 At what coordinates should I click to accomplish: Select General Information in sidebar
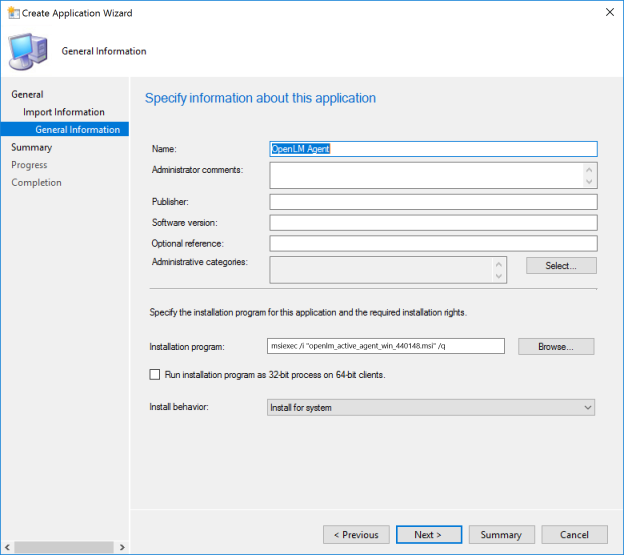click(x=76, y=129)
